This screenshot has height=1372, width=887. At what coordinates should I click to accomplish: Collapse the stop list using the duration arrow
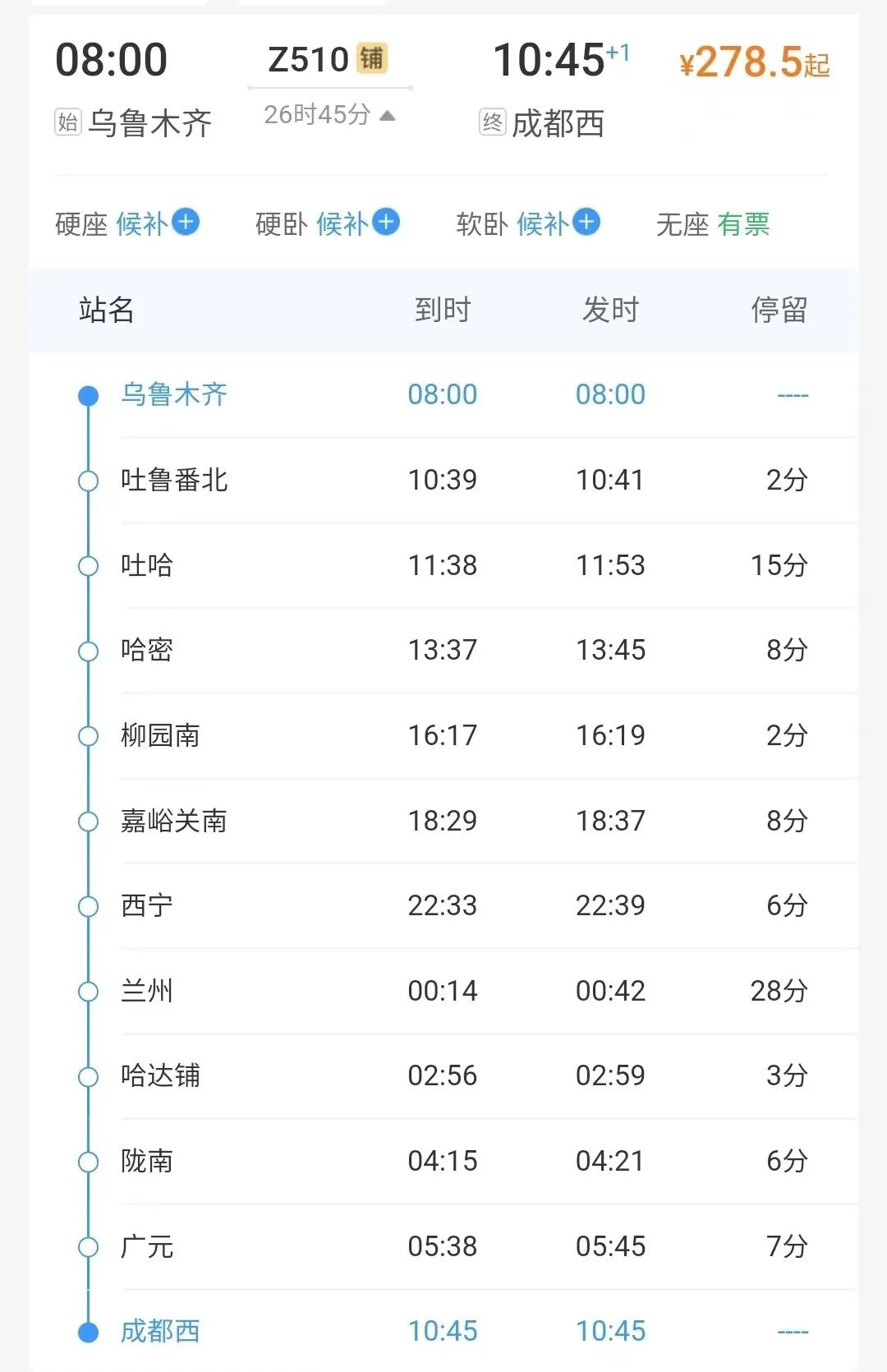click(388, 115)
